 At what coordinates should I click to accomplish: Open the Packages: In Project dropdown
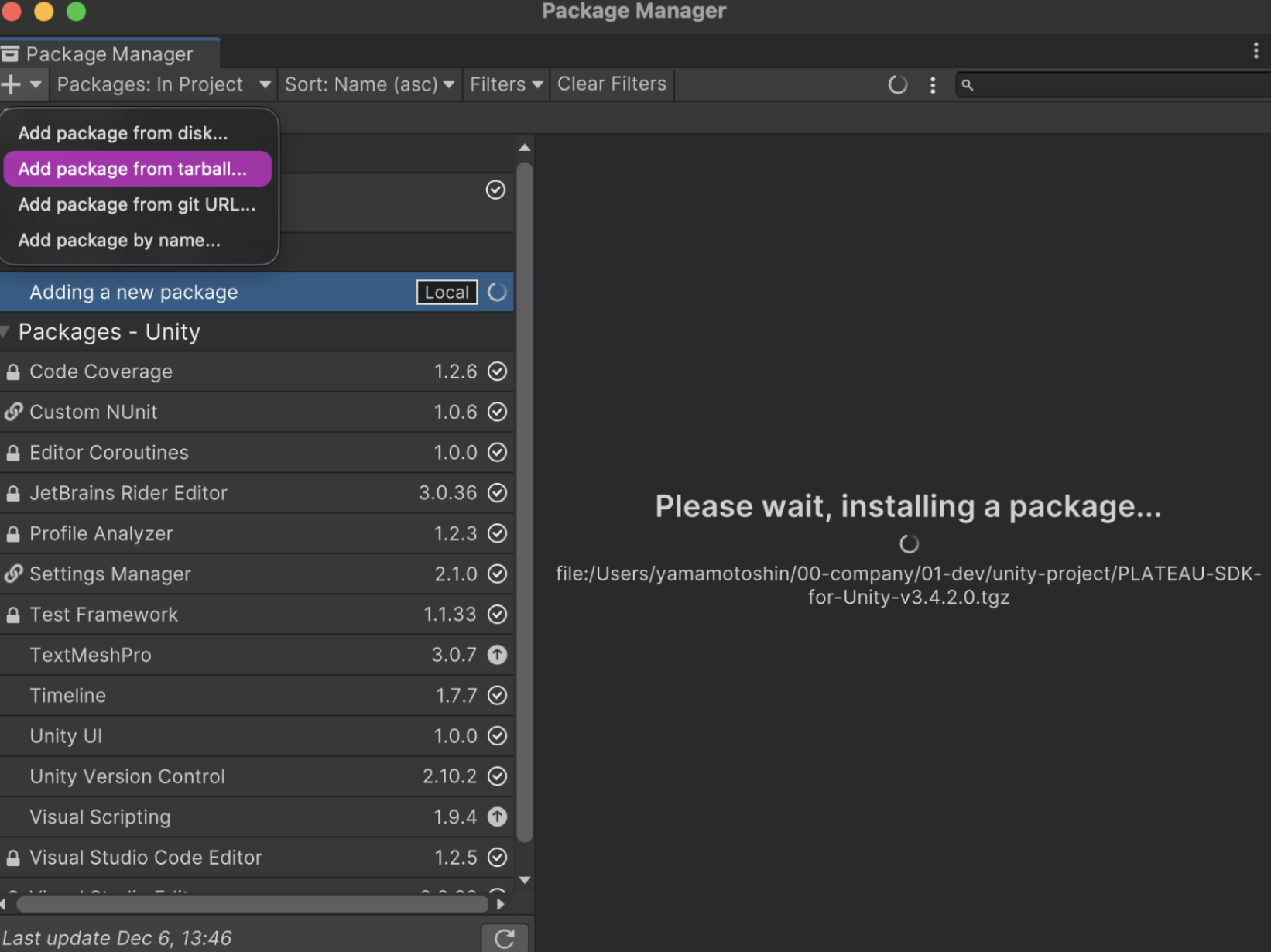tap(163, 84)
